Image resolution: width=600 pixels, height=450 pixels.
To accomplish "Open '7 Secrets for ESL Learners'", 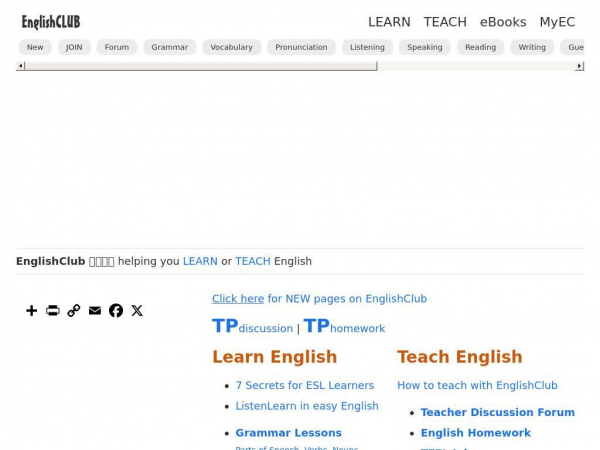I will tap(305, 385).
